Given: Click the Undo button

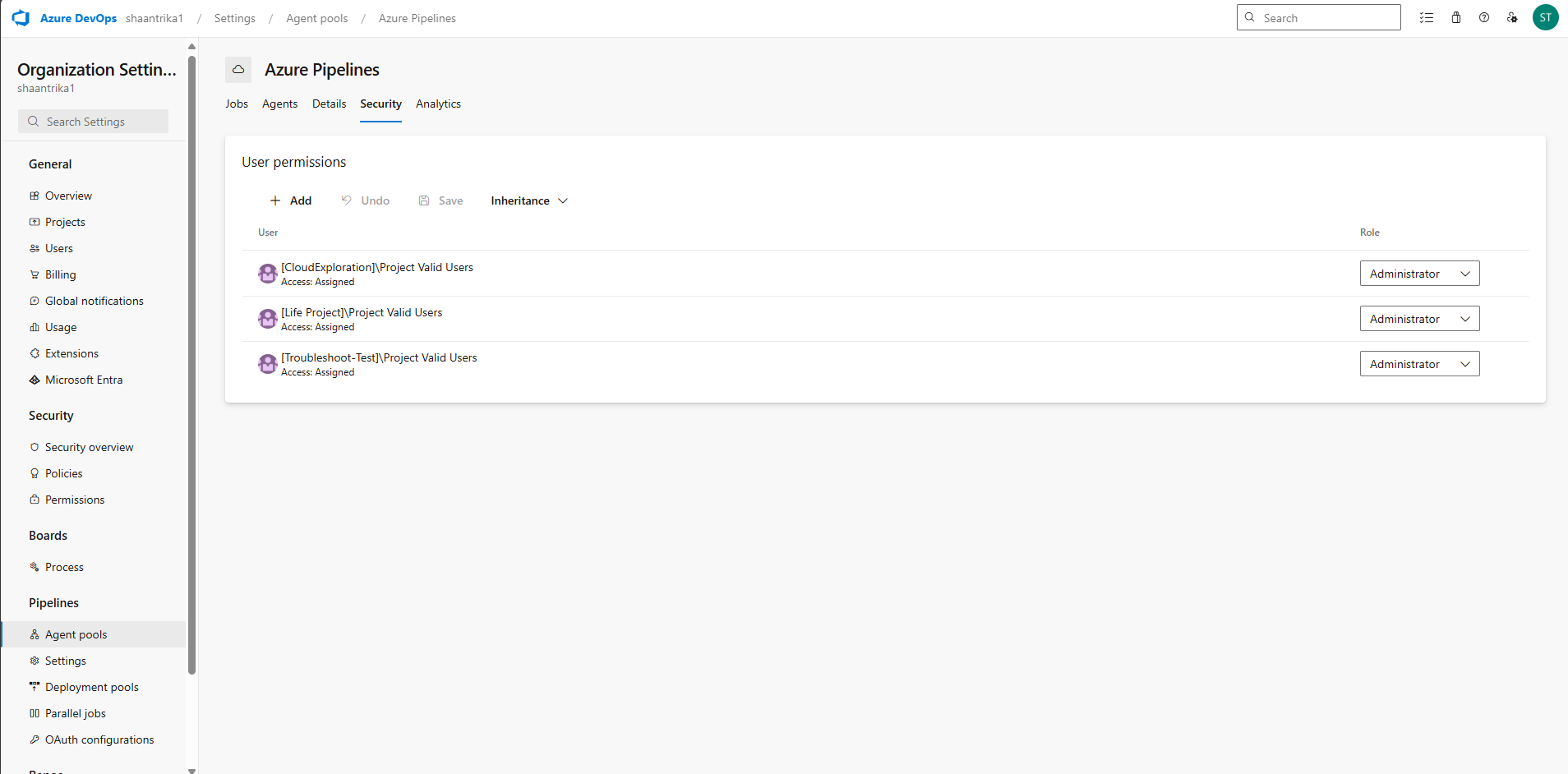Looking at the screenshot, I should click(x=366, y=200).
